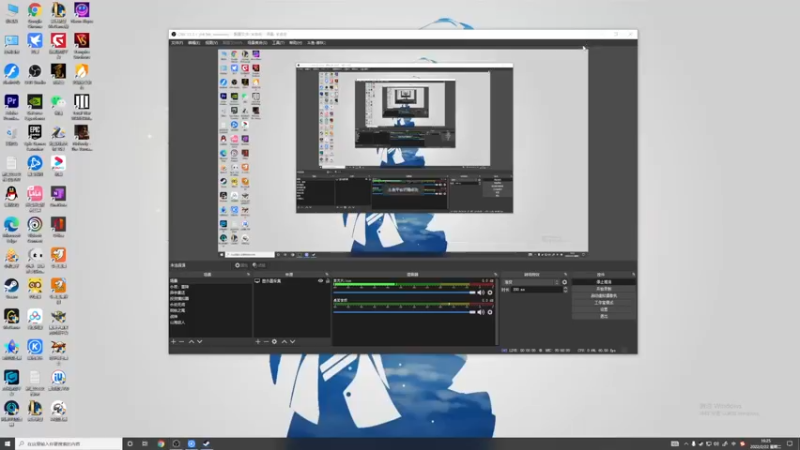800x450 pixels.
Task: Open Chrome from the taskbar
Action: coord(161,444)
